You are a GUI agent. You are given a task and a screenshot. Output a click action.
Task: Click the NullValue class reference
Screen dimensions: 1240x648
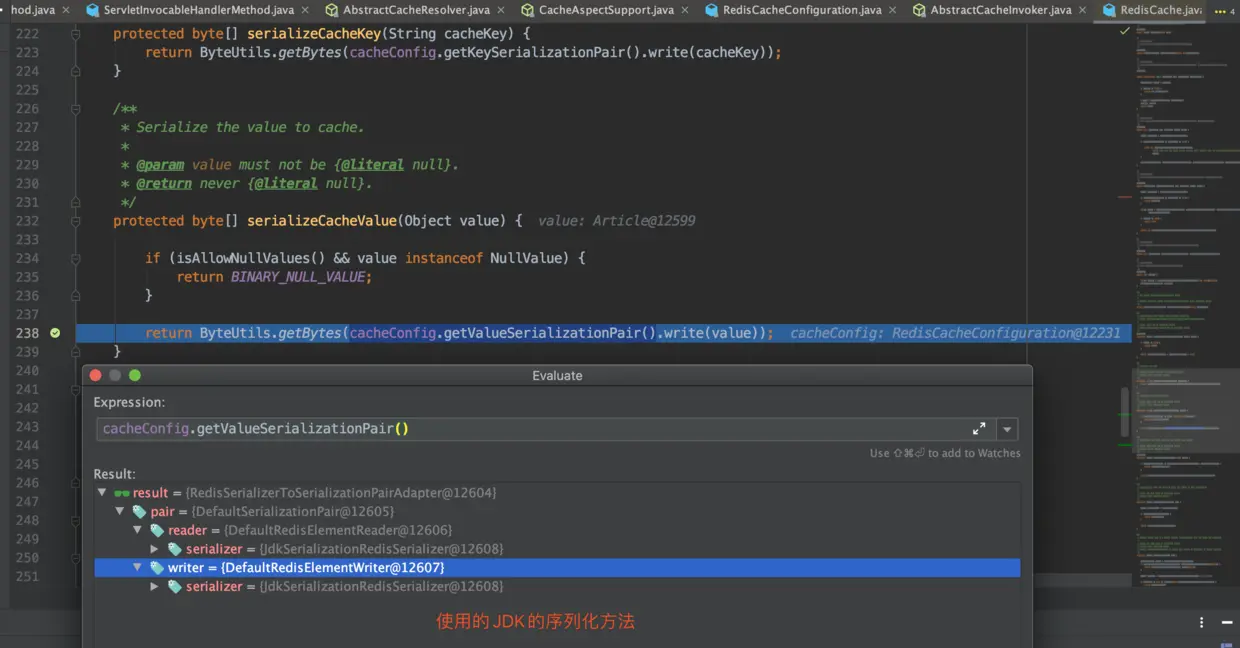527,258
